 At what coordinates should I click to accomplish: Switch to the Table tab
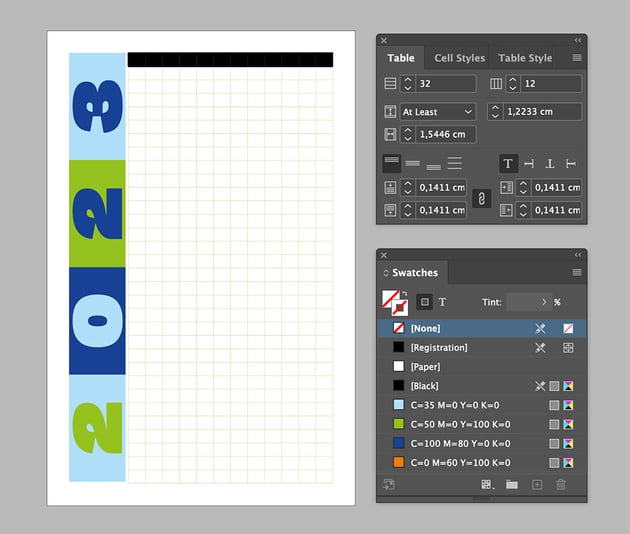(401, 58)
